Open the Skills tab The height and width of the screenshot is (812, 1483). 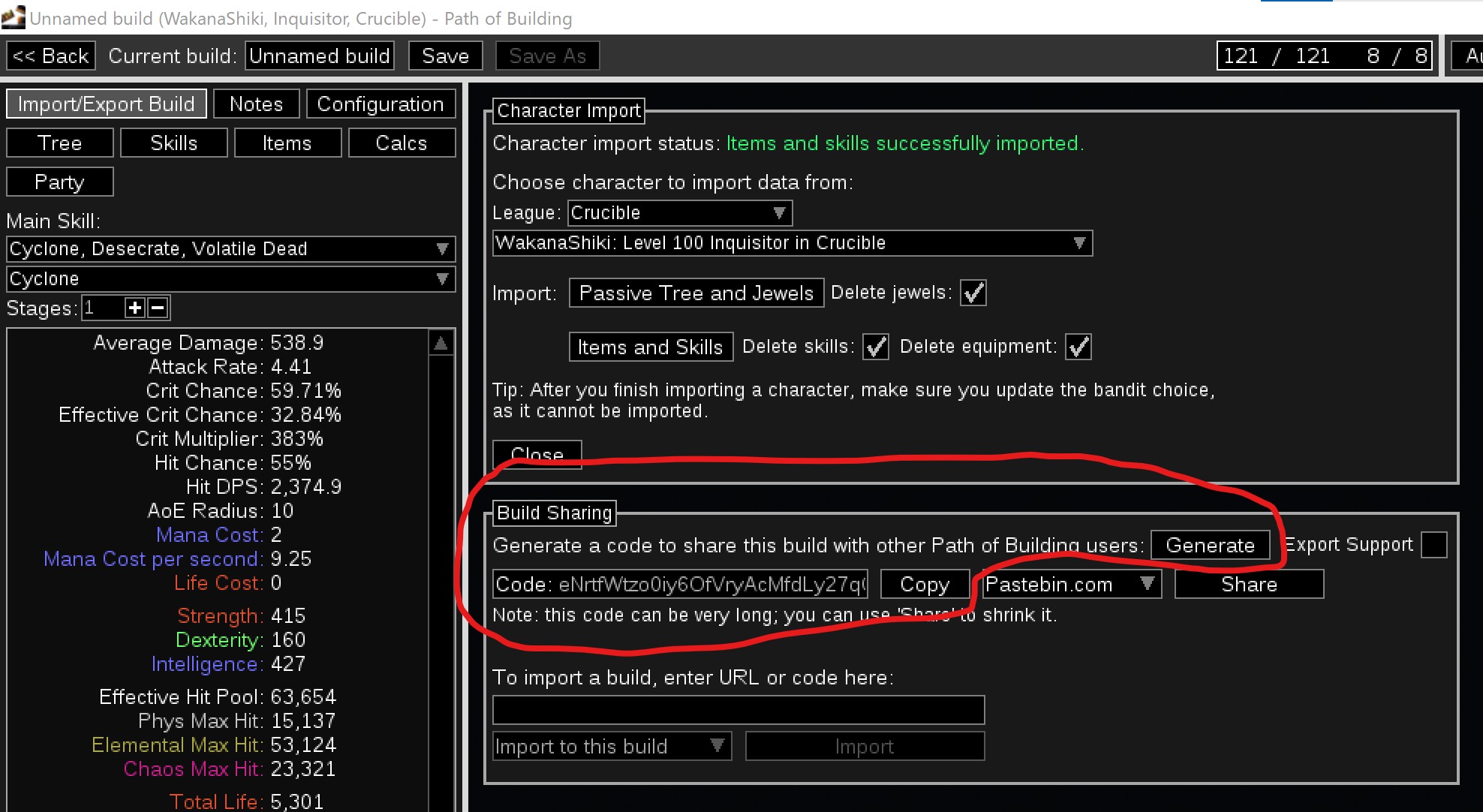(173, 143)
